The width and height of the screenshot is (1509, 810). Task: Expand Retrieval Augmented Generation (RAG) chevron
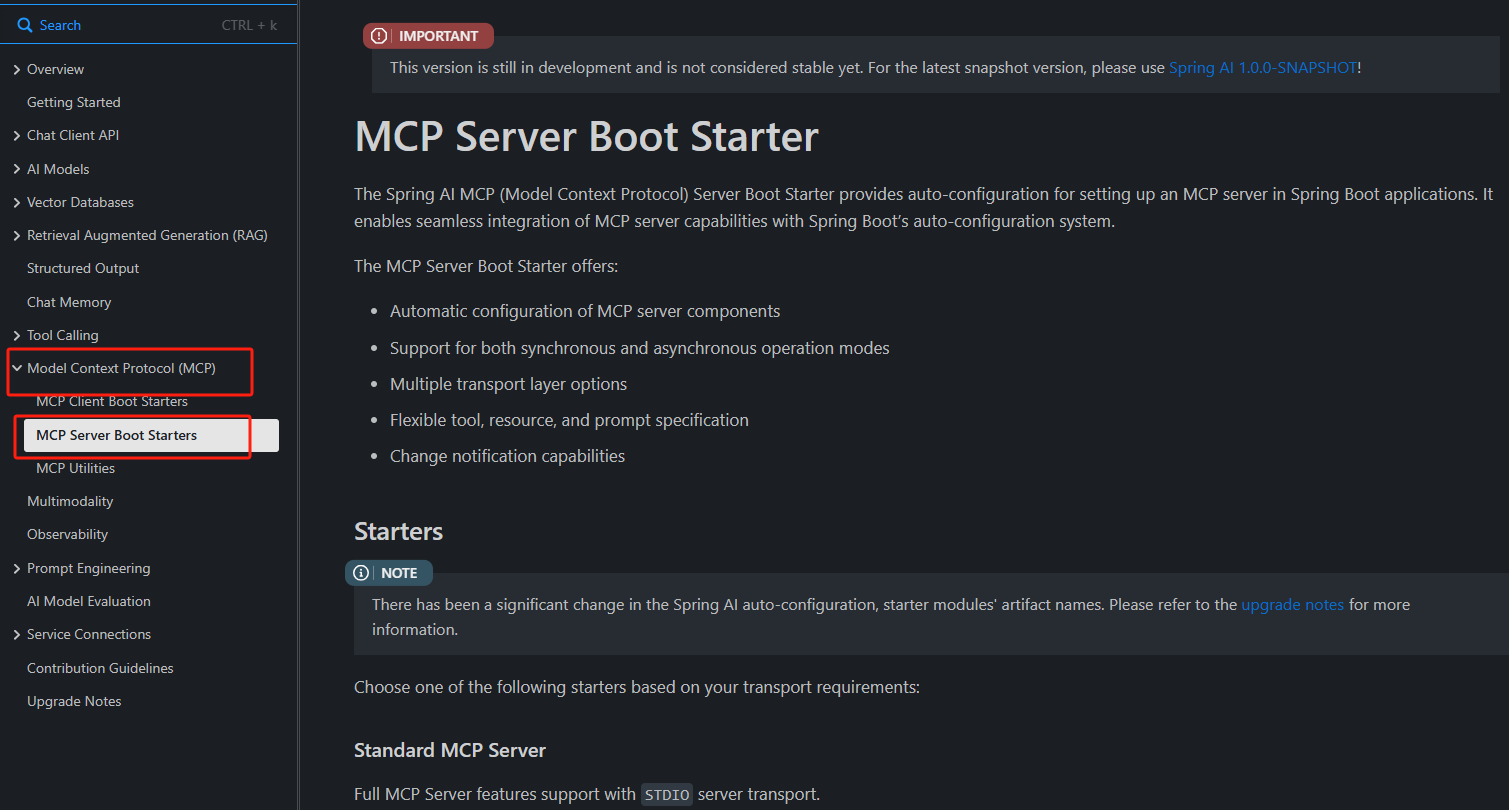click(17, 236)
